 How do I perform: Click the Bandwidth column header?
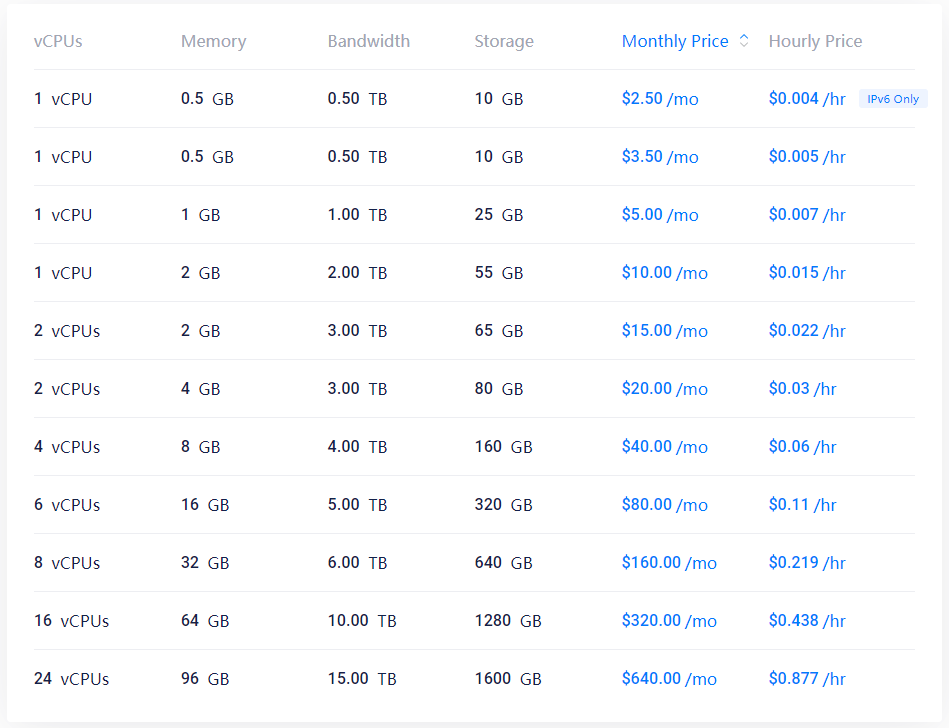pyautogui.click(x=369, y=41)
